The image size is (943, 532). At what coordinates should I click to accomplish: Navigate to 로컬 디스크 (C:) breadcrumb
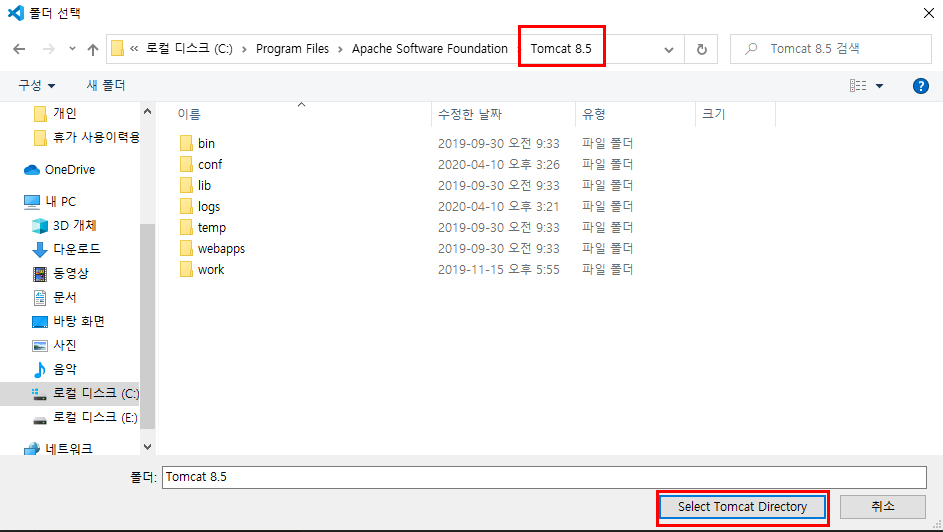(x=189, y=49)
